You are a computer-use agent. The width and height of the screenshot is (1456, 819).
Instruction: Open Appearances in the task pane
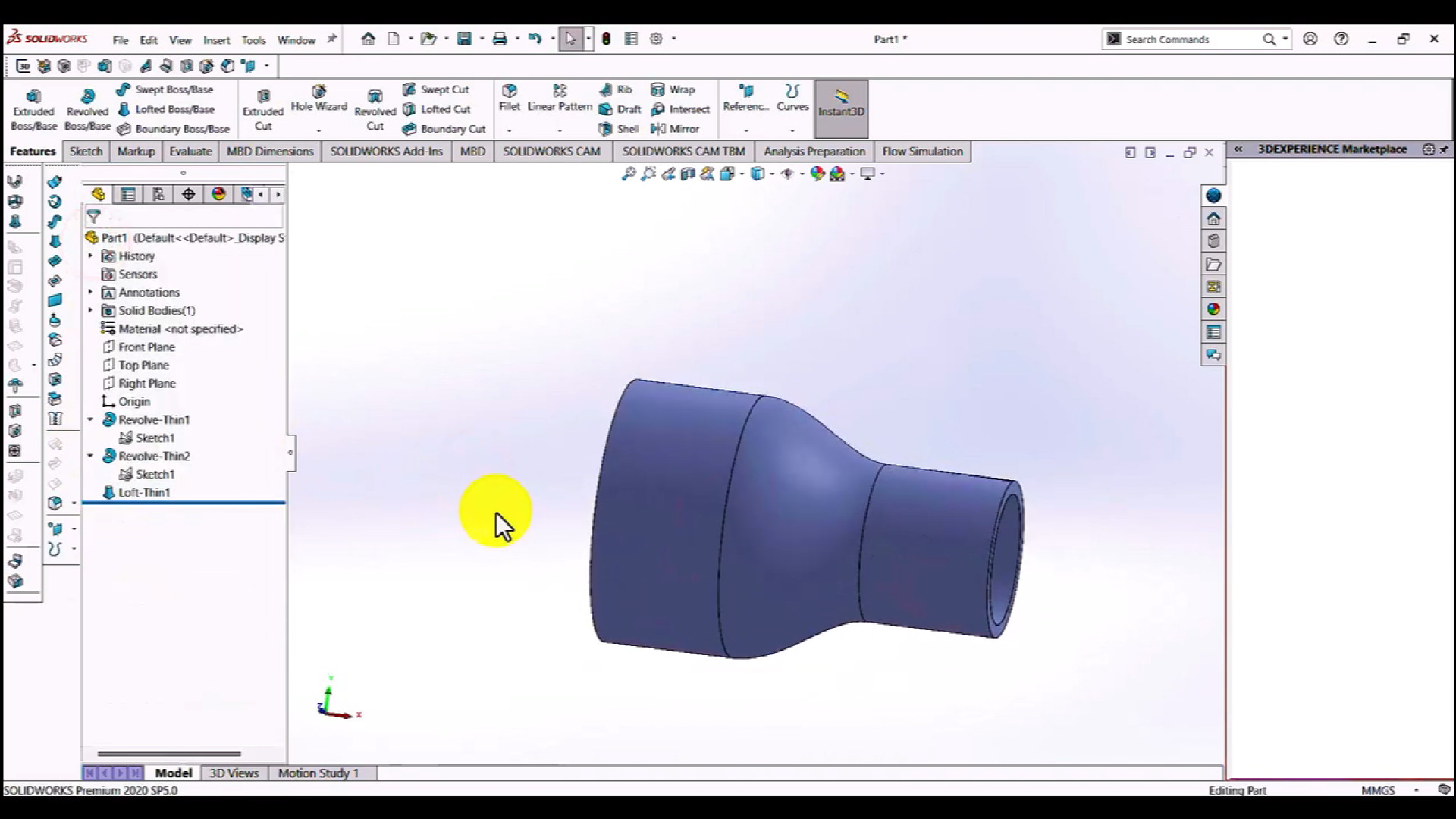1213,309
